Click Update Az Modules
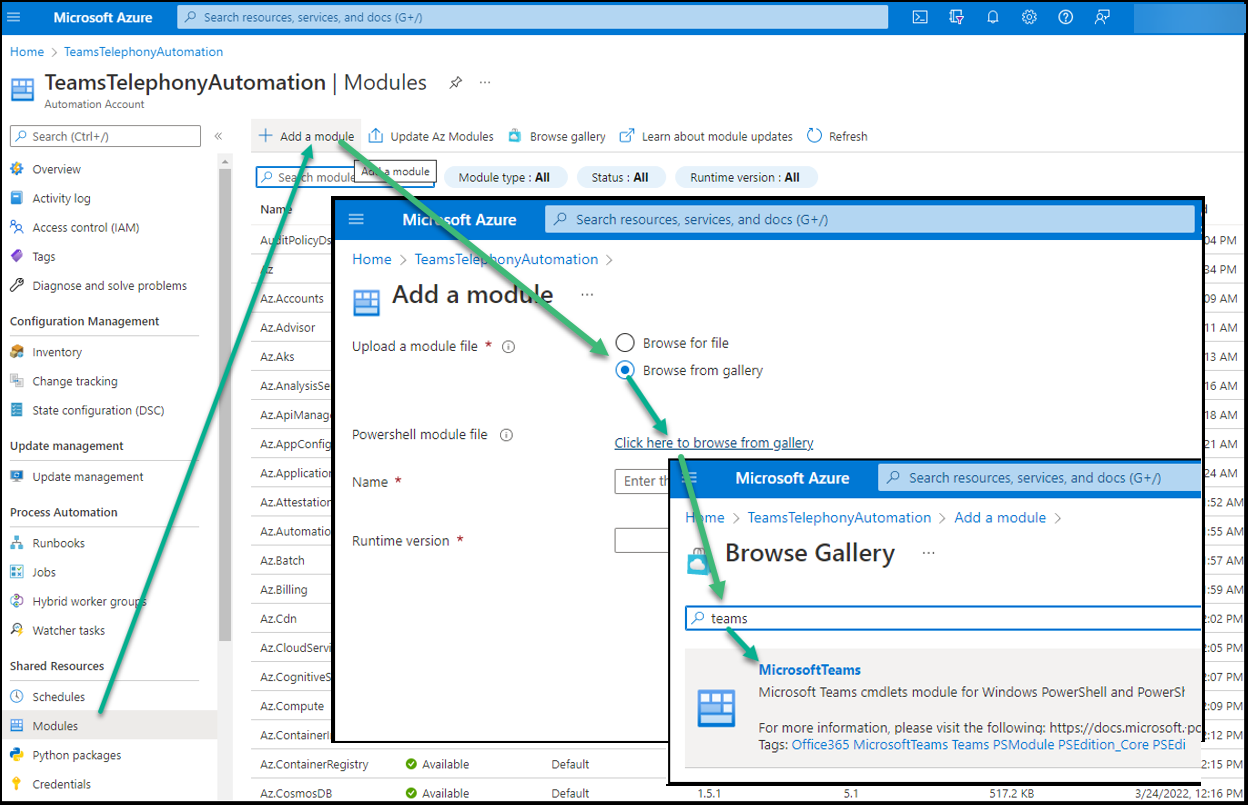 pos(431,136)
